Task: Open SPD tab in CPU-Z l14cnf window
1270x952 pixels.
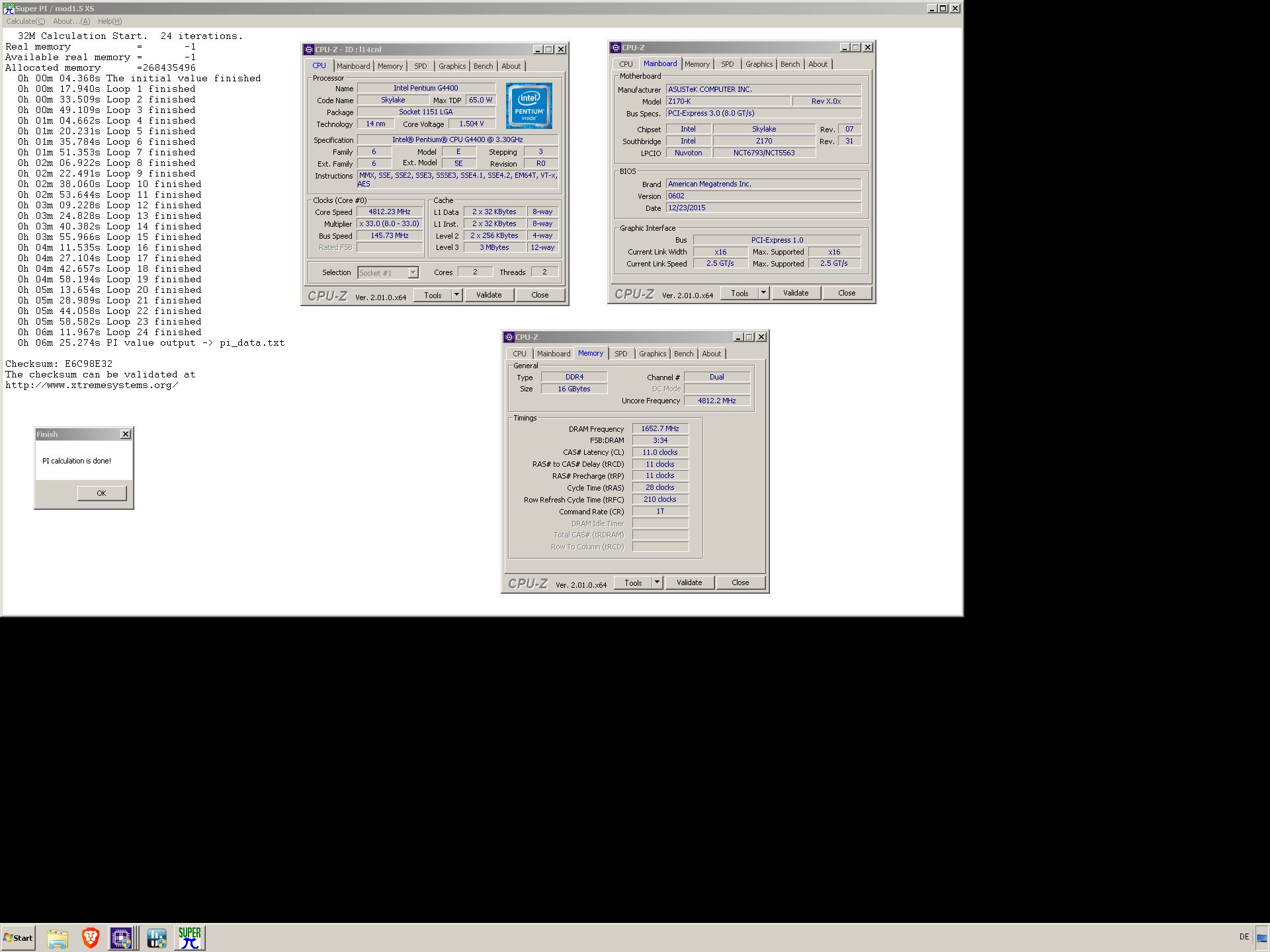Action: click(421, 66)
